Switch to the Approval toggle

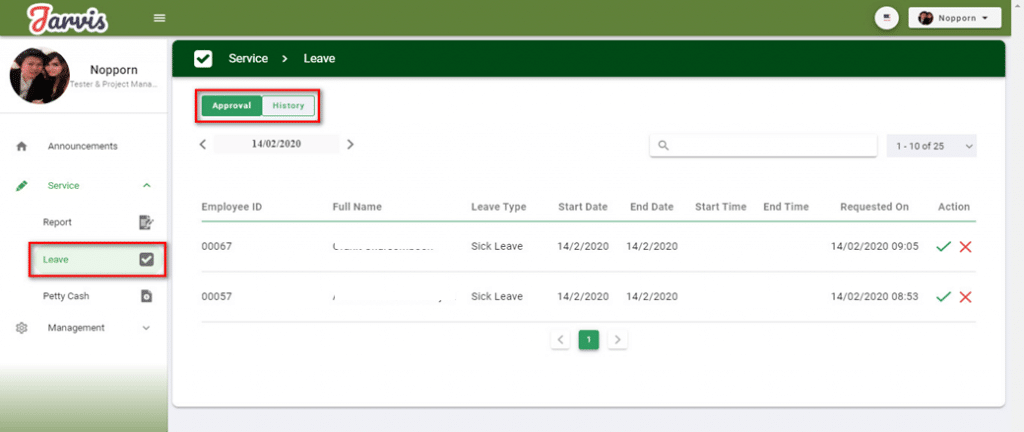(231, 105)
